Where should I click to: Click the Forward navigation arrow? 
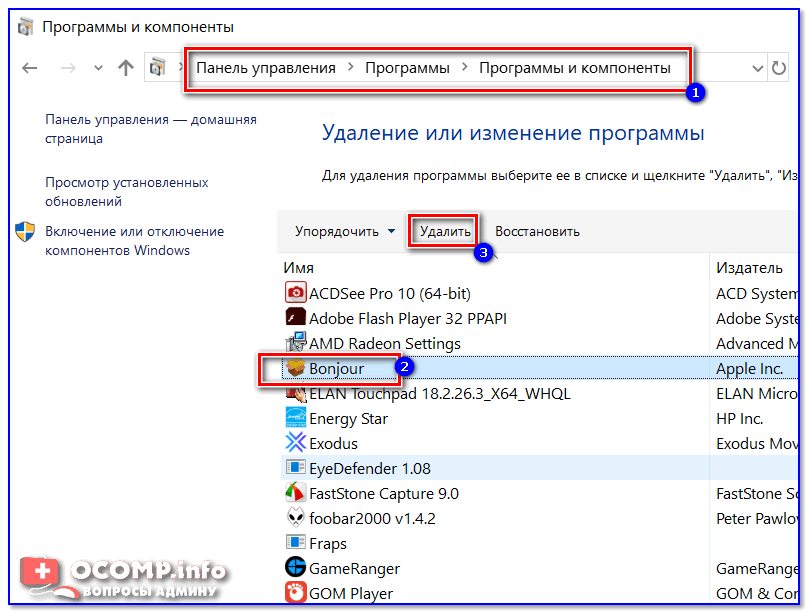(x=68, y=67)
